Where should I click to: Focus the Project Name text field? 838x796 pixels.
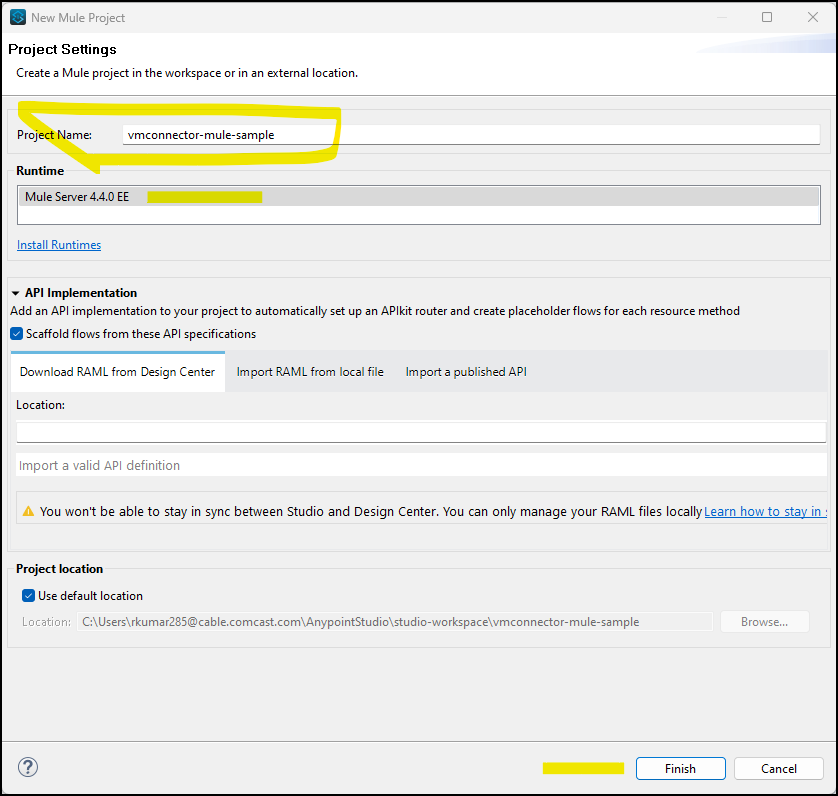[x=471, y=135]
